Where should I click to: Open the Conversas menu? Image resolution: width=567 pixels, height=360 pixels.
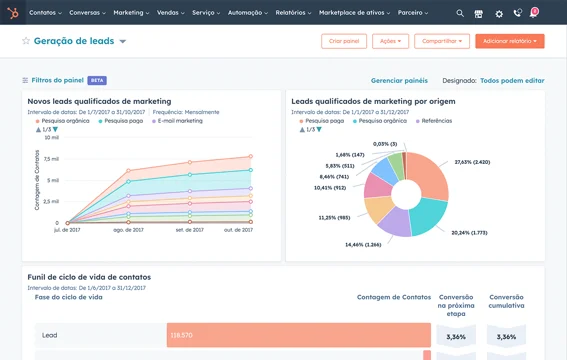[x=87, y=13]
